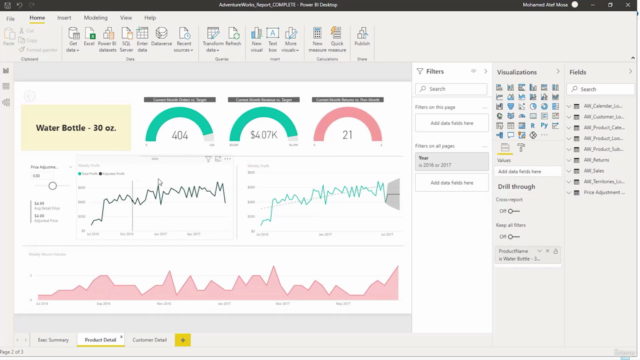Click the Price Adjustment value box
640x360 pixels.
[x=42, y=176]
